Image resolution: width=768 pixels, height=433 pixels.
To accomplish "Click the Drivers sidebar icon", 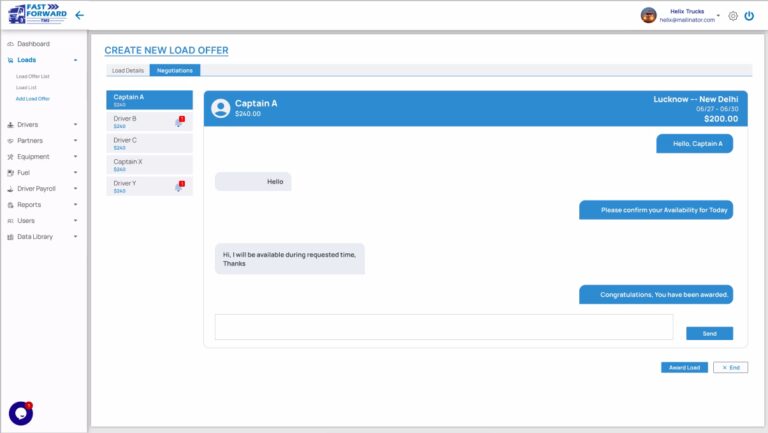I will [x=10, y=125].
